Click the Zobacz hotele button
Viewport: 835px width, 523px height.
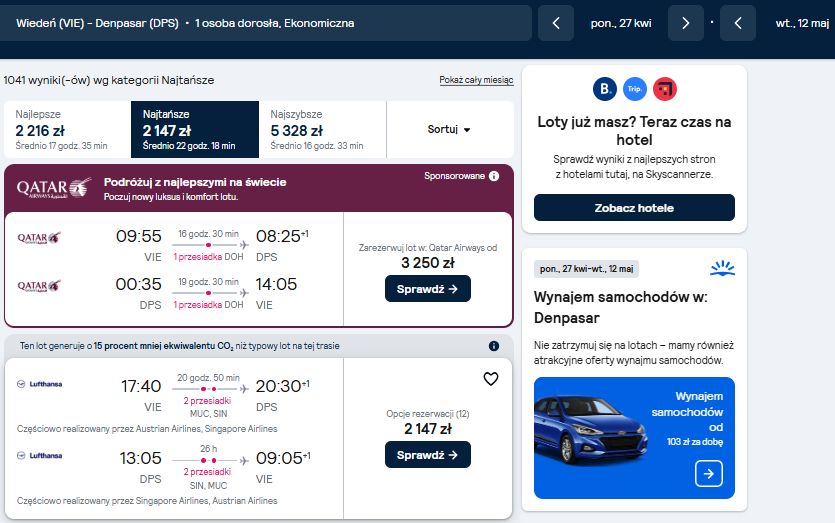pyautogui.click(x=634, y=208)
